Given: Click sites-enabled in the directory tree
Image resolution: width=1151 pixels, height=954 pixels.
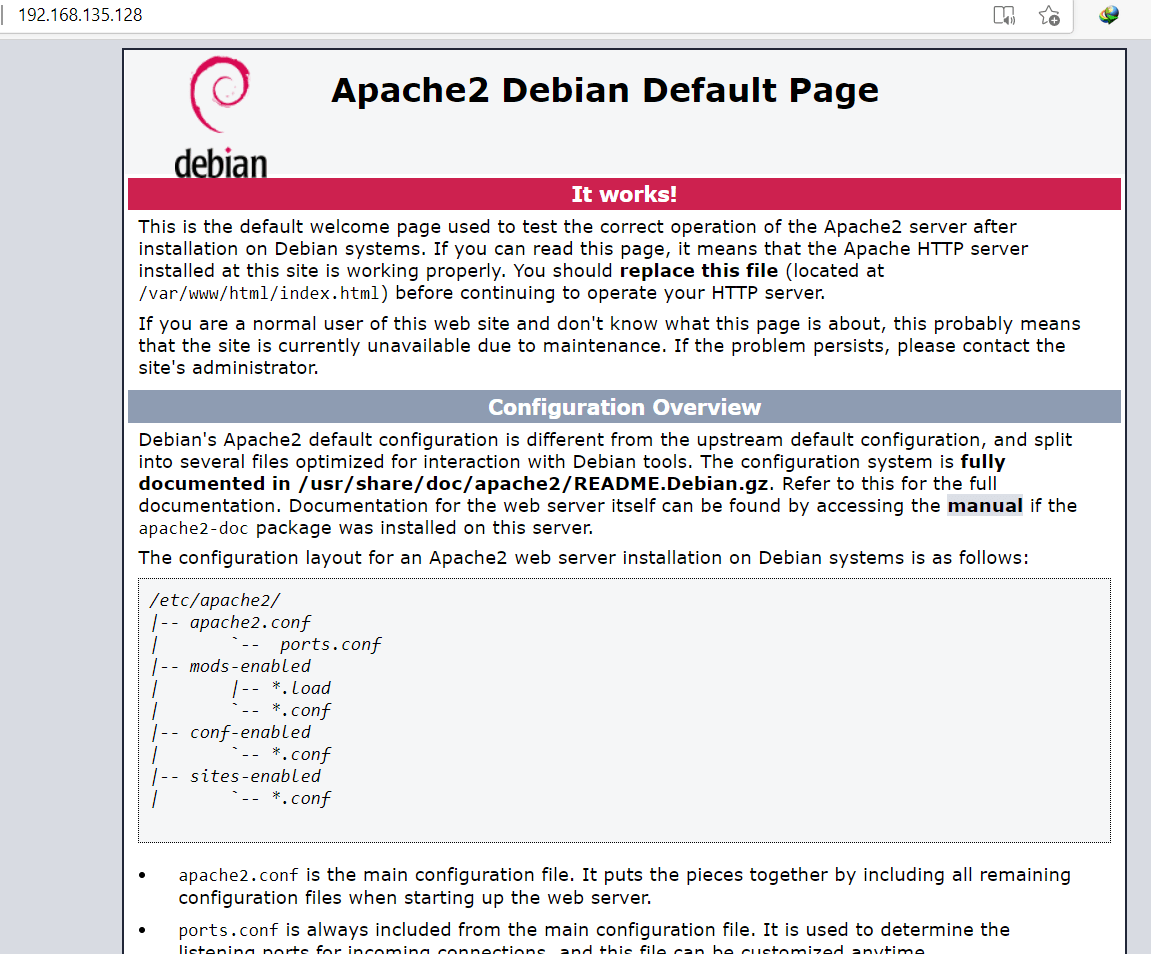Looking at the screenshot, I should 255,776.
